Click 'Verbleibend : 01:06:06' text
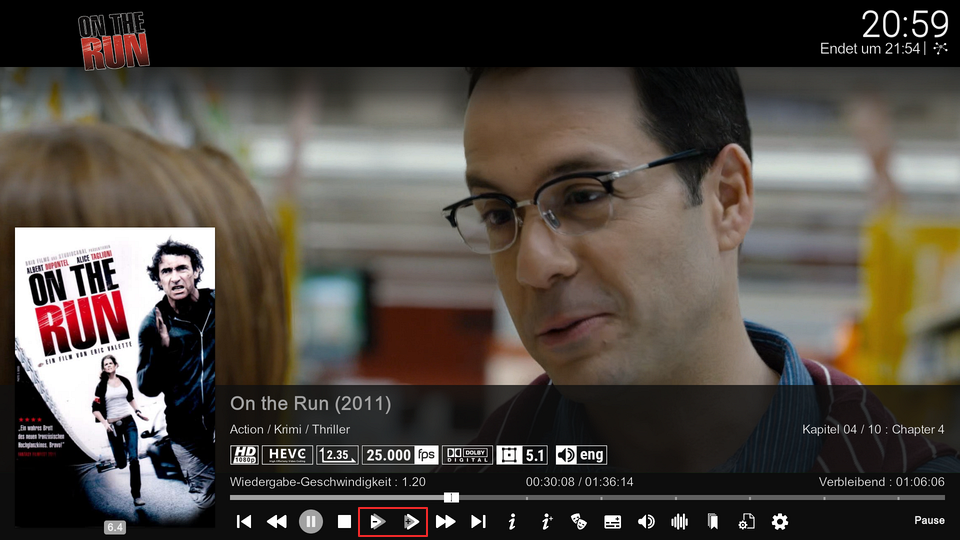The width and height of the screenshot is (960, 540). point(882,482)
